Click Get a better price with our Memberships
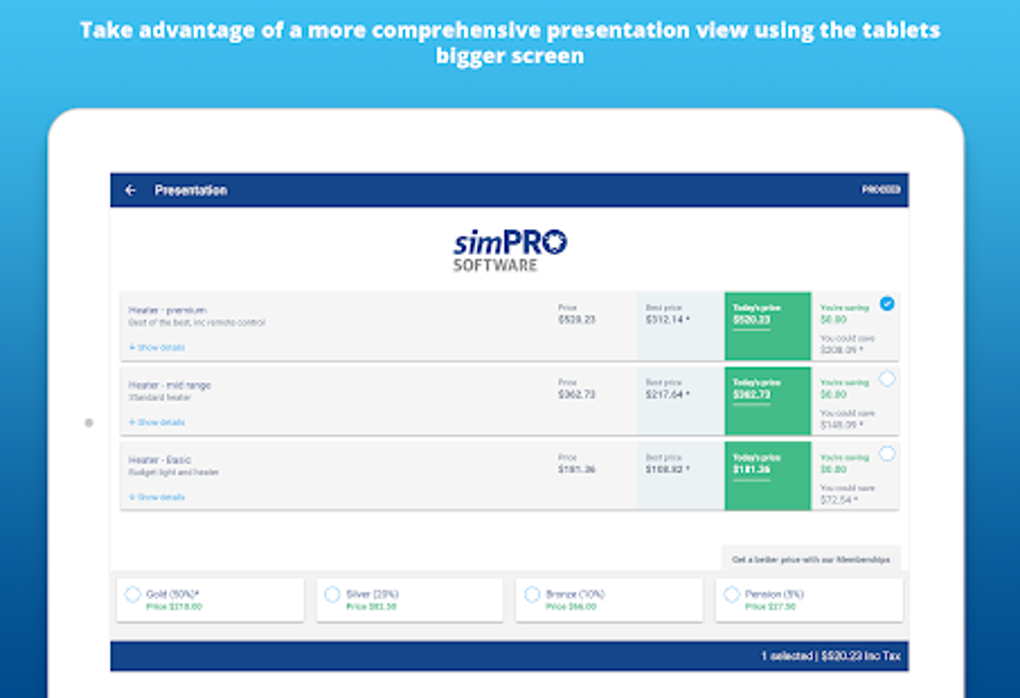1020x698 pixels. point(812,558)
